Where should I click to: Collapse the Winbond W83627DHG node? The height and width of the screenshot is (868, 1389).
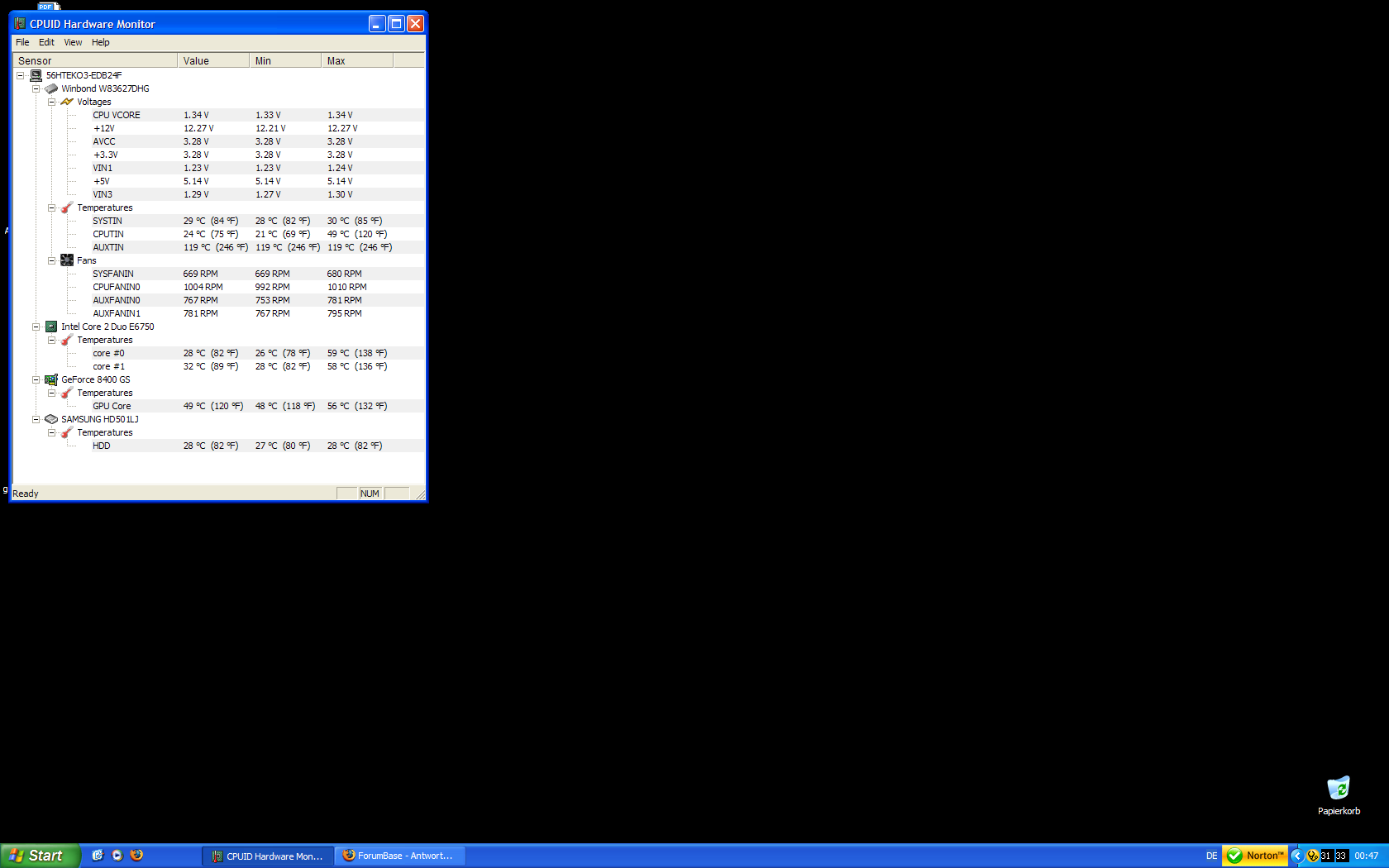pos(36,88)
